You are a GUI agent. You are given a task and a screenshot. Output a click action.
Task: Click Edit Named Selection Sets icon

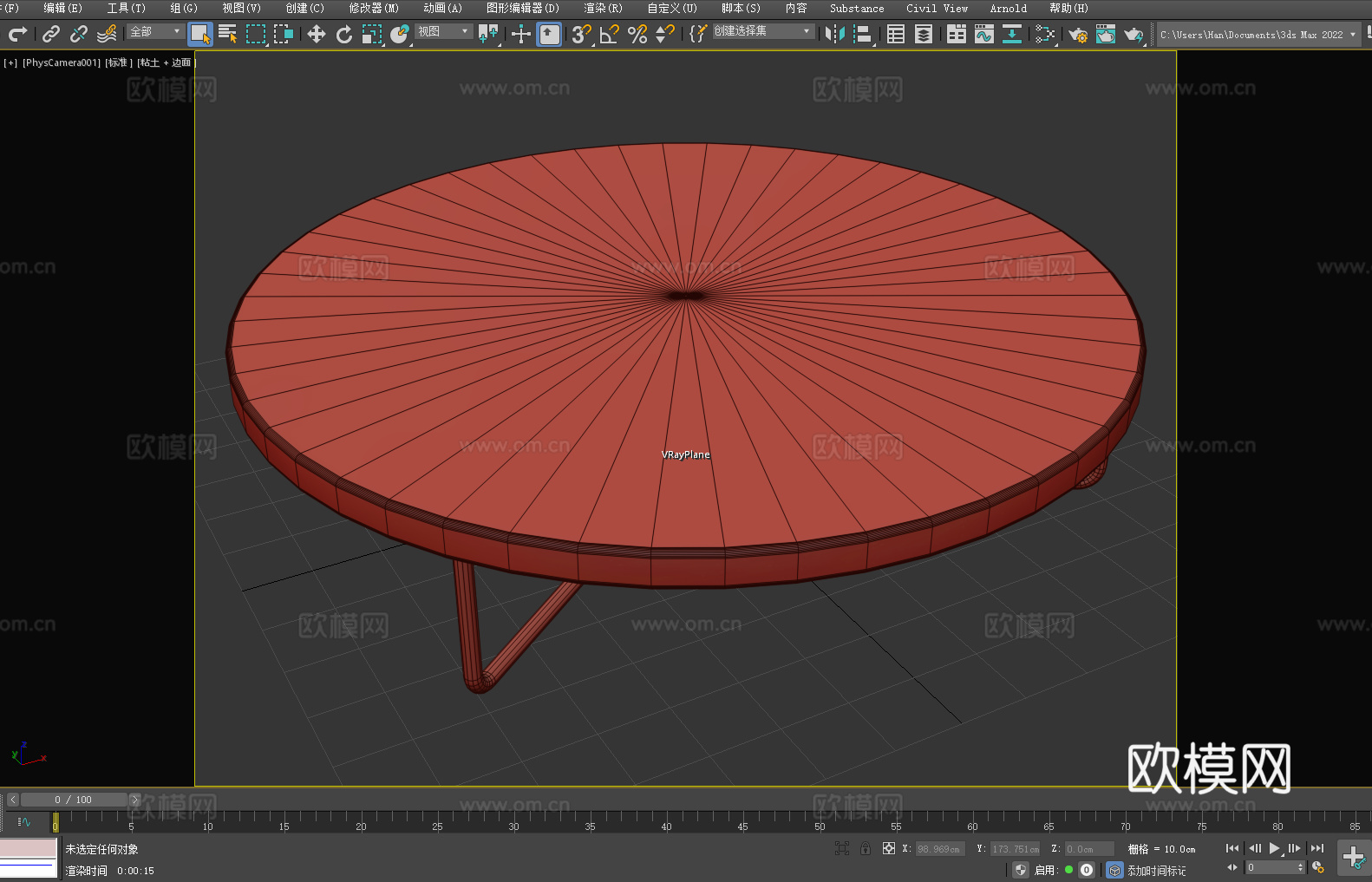[698, 34]
